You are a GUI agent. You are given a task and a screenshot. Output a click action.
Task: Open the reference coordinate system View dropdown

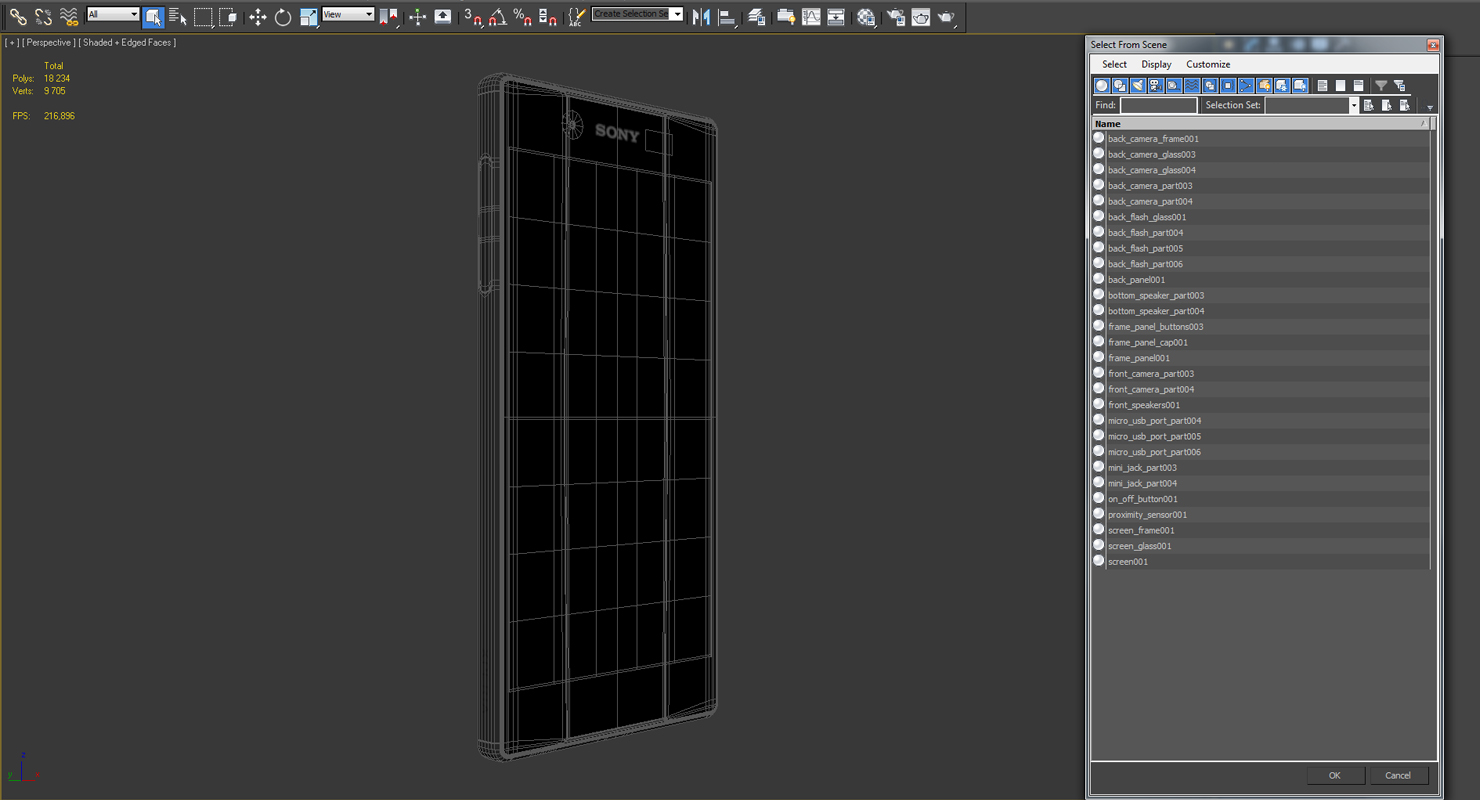[348, 14]
